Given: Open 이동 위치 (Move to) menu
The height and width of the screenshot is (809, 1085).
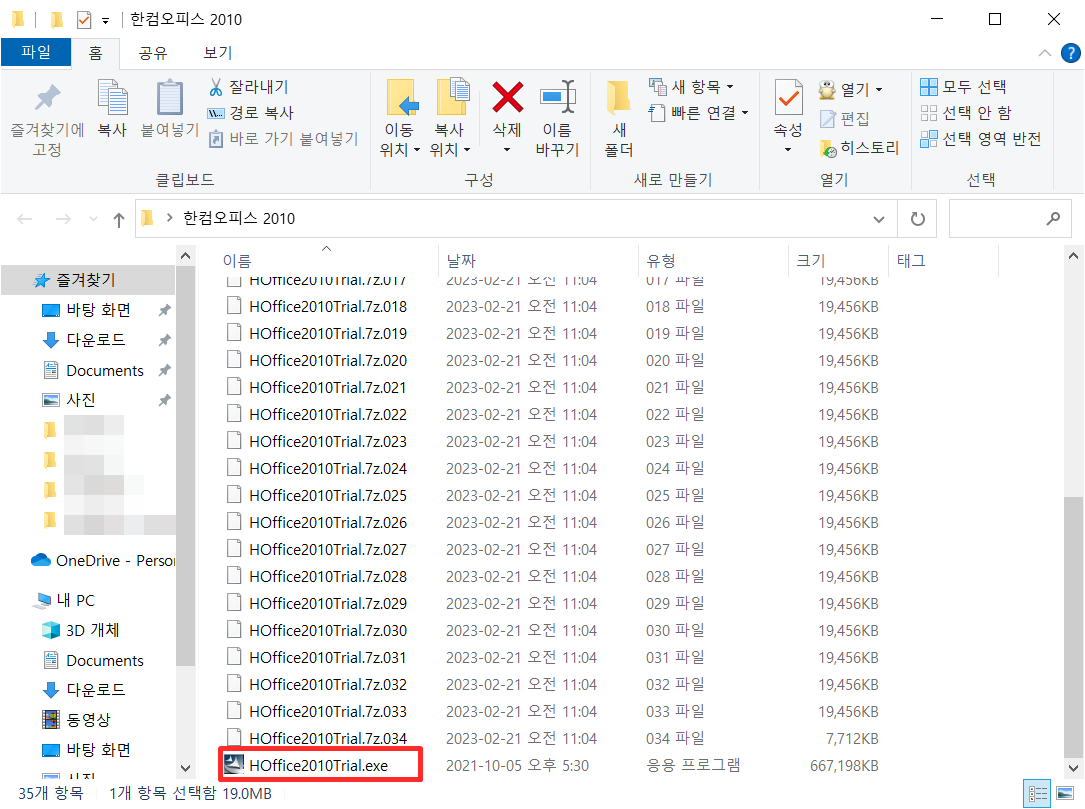Looking at the screenshot, I should point(400,119).
